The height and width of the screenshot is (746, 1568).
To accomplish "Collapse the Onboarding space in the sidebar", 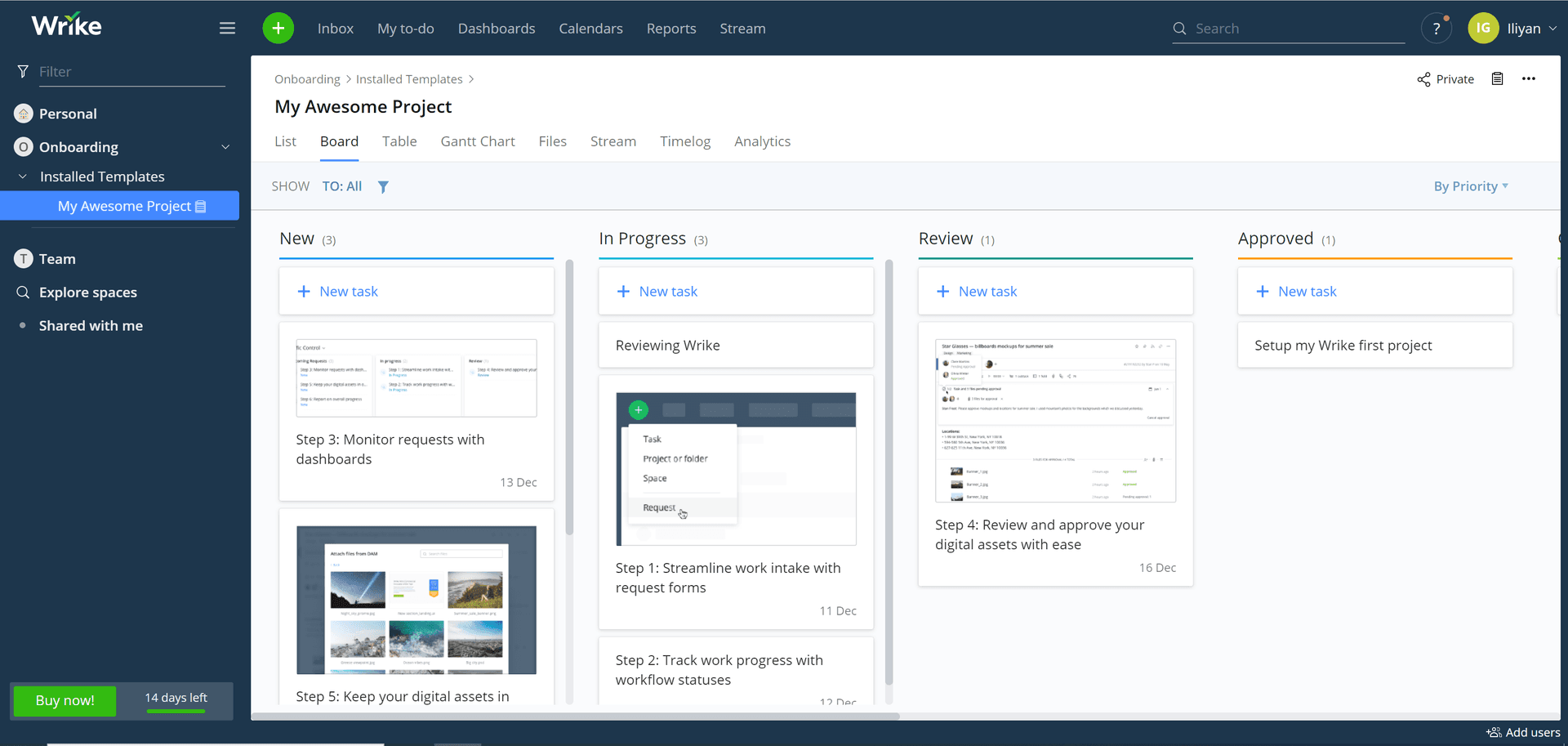I will tap(225, 147).
